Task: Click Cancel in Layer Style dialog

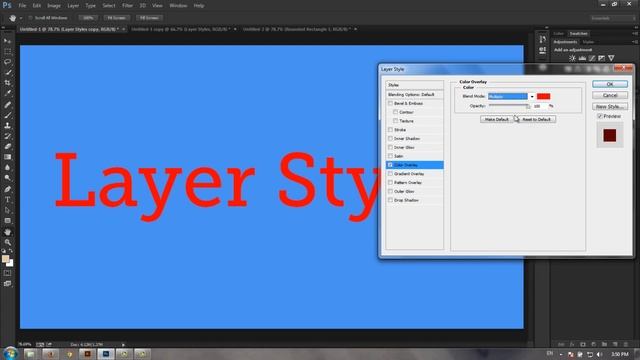Action: [610, 95]
